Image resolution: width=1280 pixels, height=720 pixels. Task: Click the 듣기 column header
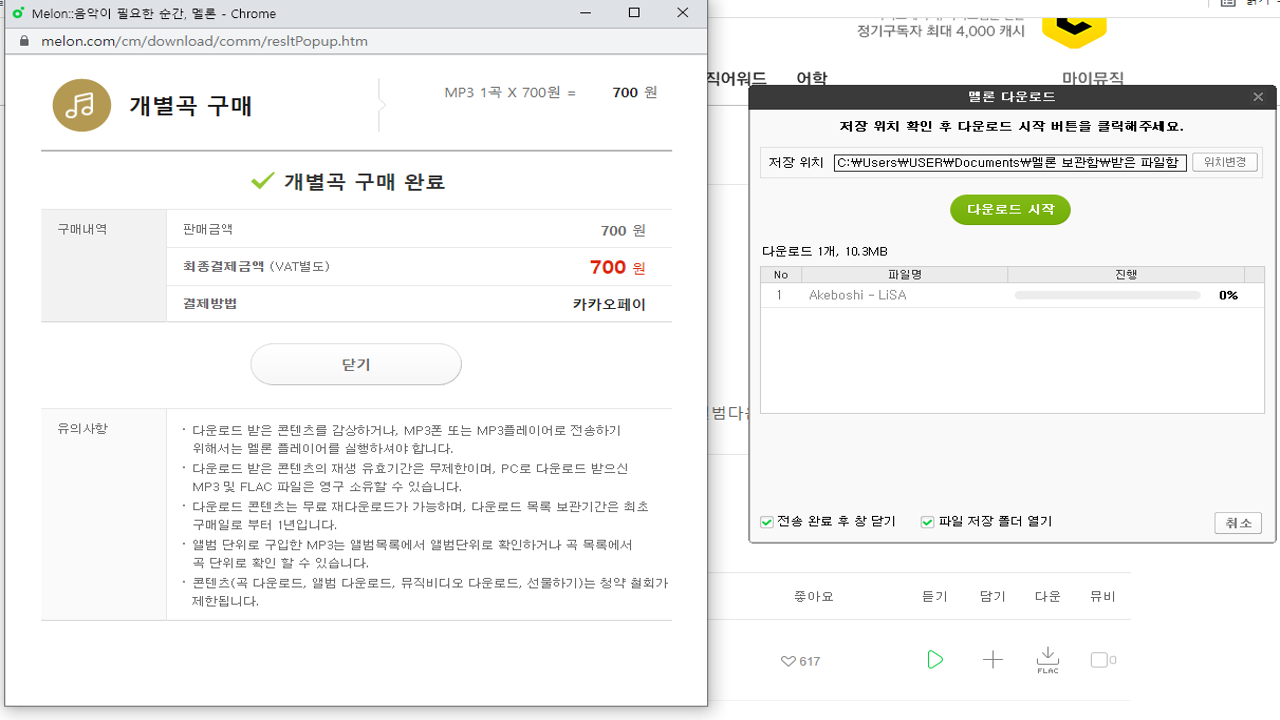pyautogui.click(x=934, y=596)
